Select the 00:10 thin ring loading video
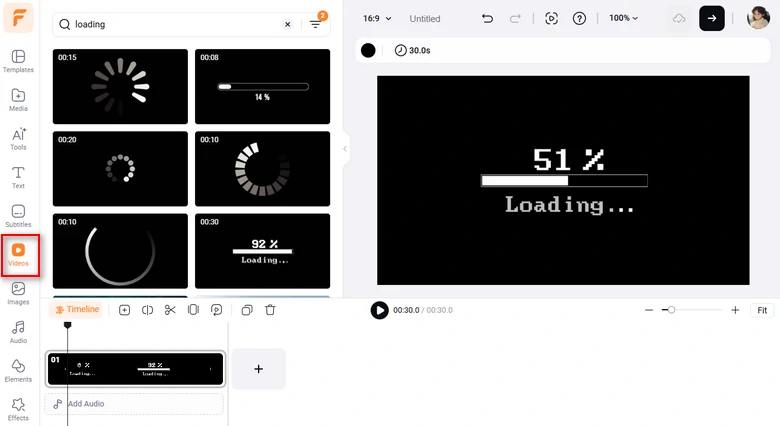This screenshot has height=426, width=780. pos(120,251)
